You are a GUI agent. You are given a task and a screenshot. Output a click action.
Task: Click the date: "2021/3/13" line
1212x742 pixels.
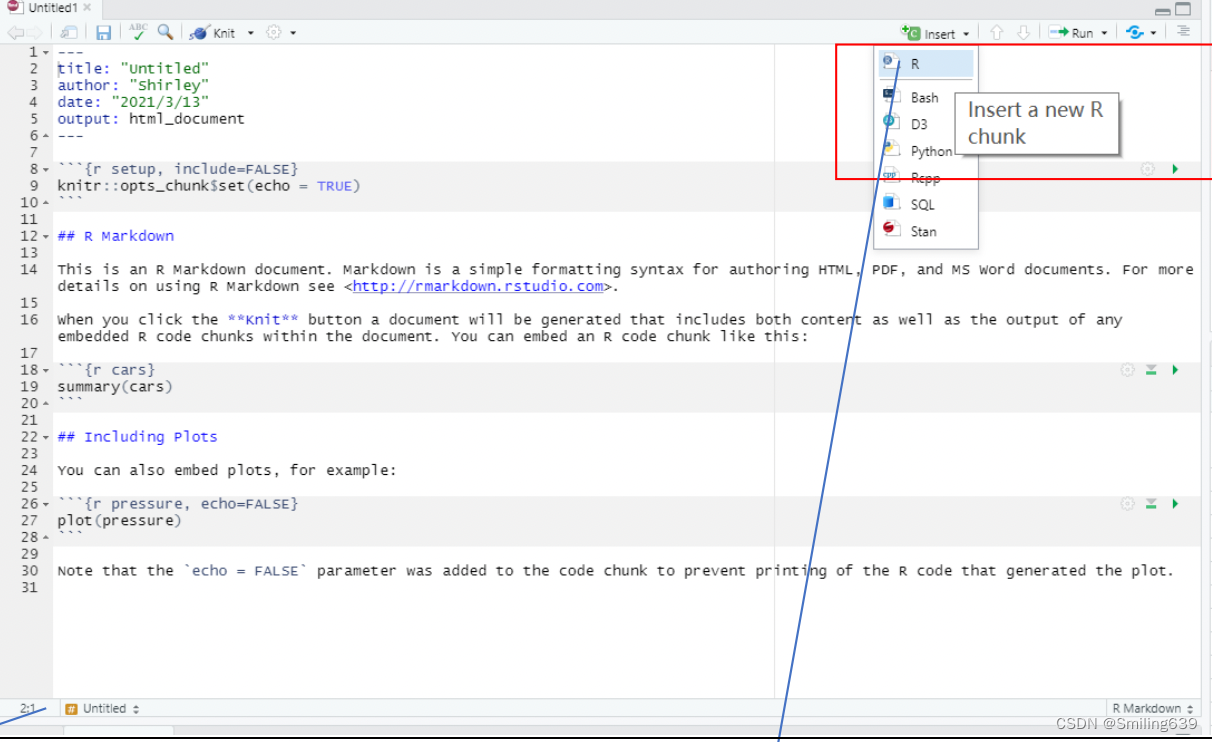point(133,102)
